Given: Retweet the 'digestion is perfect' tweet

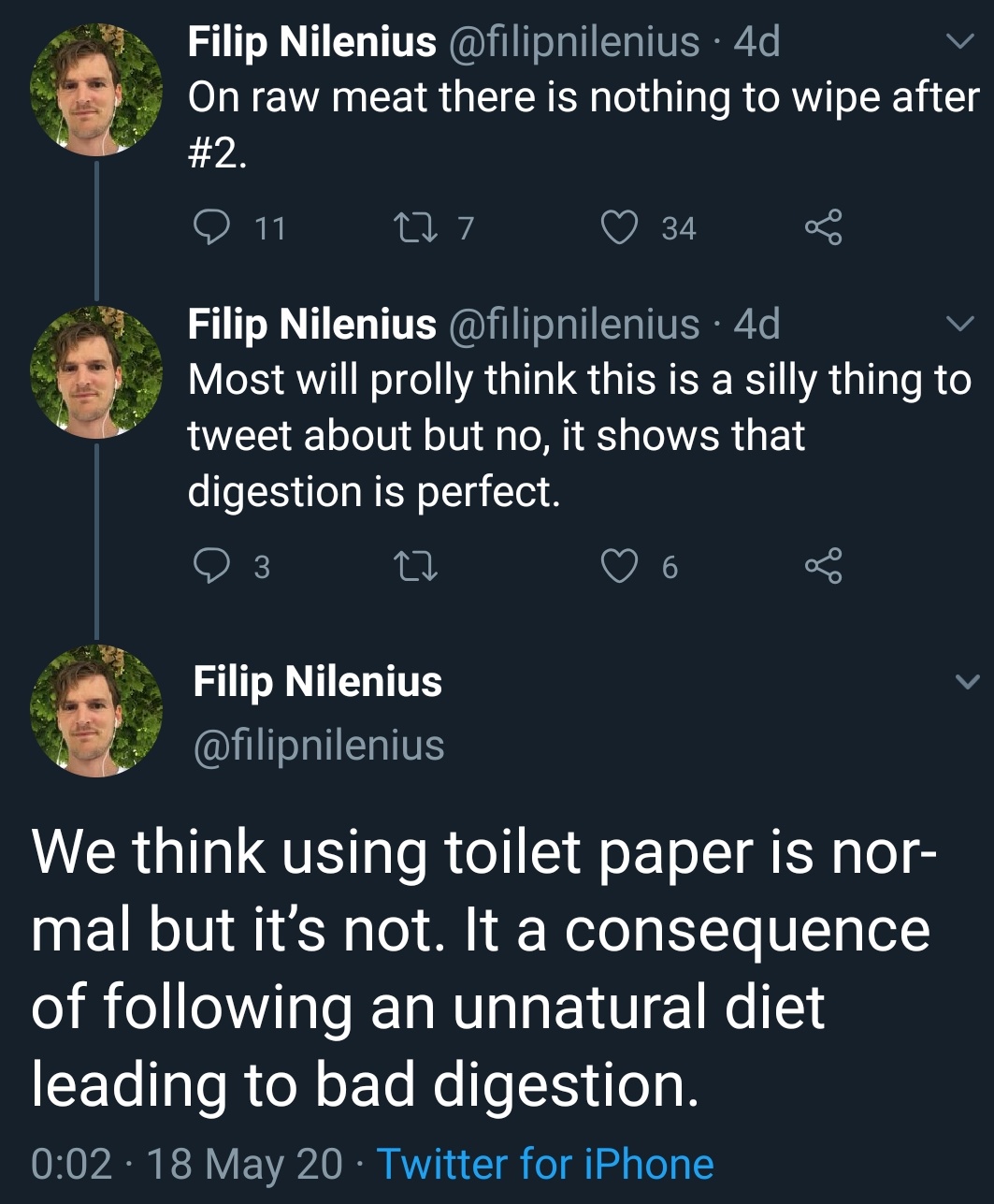Looking at the screenshot, I should [413, 566].
